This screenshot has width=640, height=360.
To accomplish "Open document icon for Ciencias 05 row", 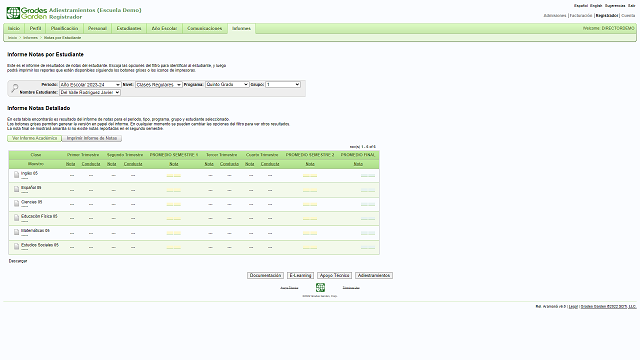I will click(16, 203).
